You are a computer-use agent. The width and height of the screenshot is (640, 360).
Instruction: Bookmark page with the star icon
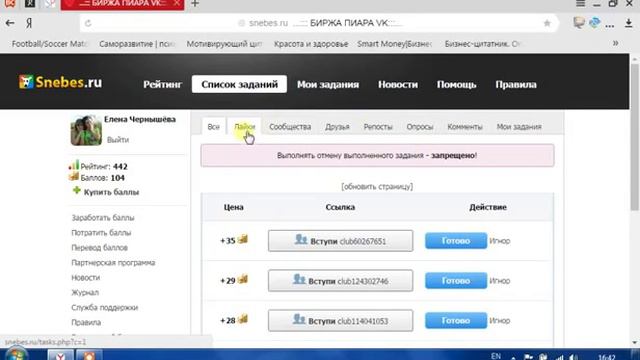click(x=547, y=24)
